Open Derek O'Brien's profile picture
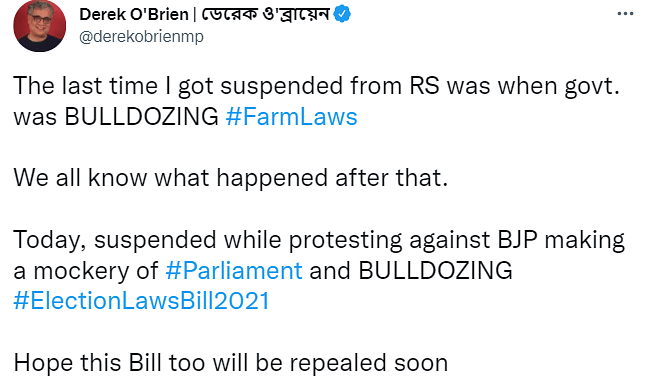Screen dimensions: 653x381 [x=40, y=26]
